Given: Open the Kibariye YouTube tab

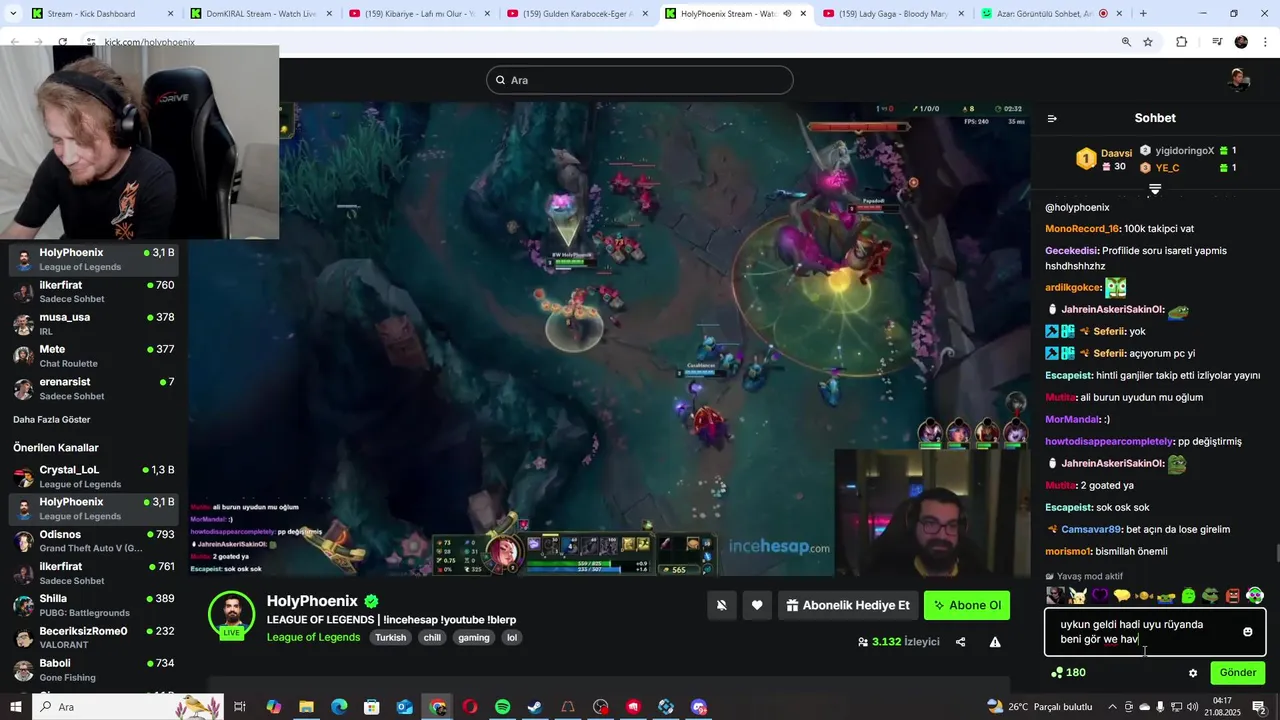Looking at the screenshot, I should pyautogui.click(x=419, y=14).
